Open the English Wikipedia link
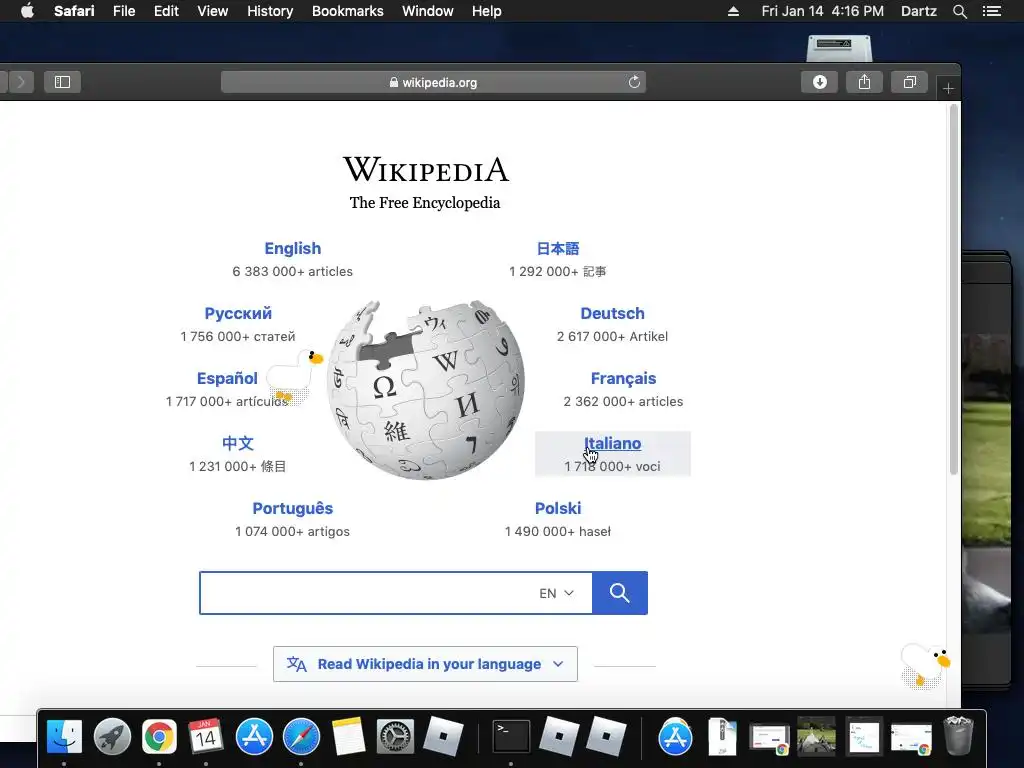1024x768 pixels. click(x=293, y=248)
